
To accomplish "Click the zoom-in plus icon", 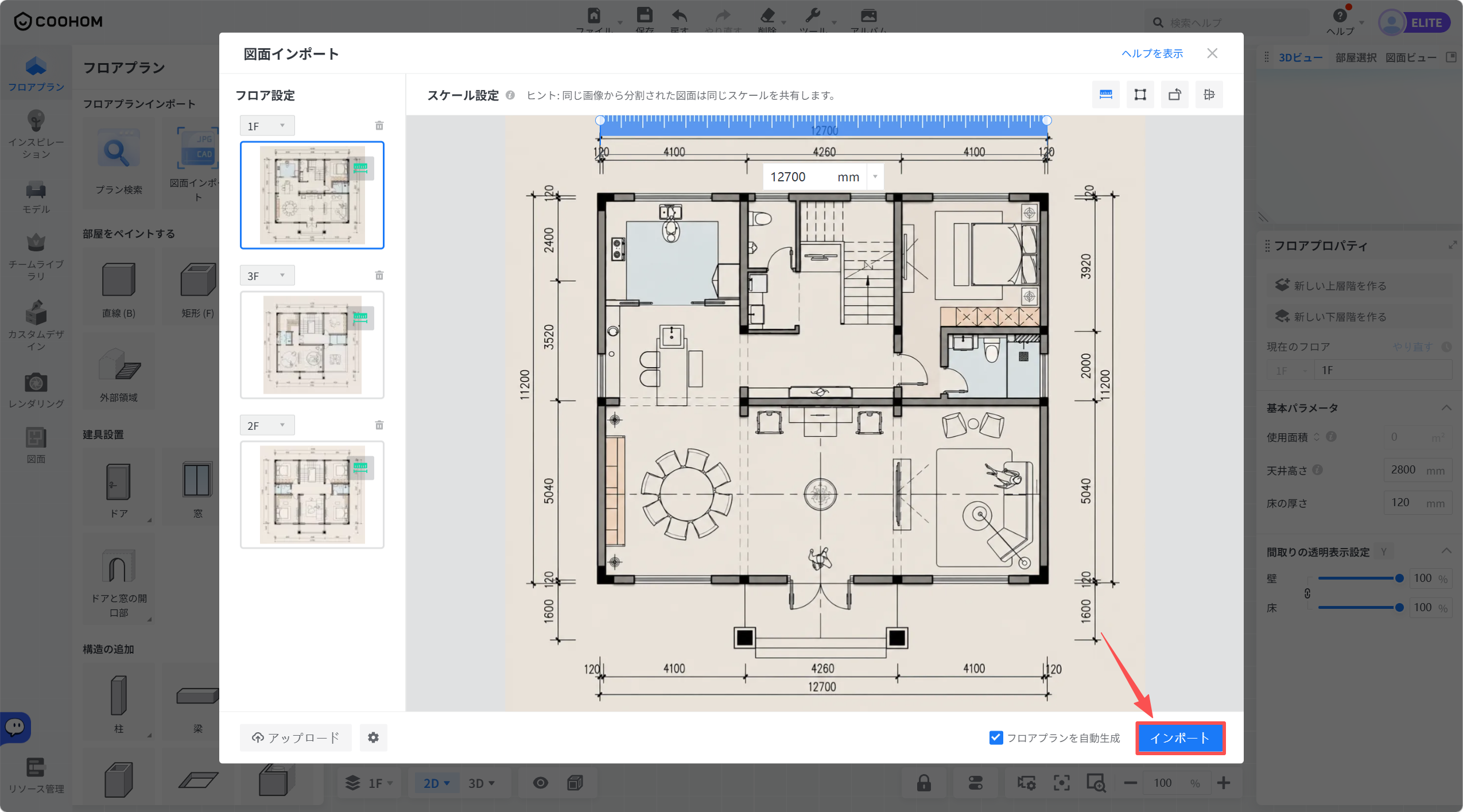I will 1223,783.
